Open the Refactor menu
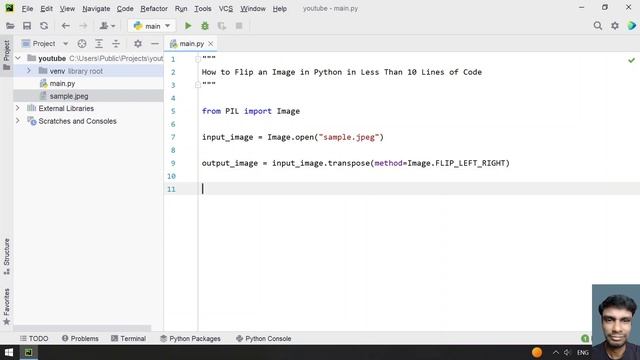 tap(154, 9)
